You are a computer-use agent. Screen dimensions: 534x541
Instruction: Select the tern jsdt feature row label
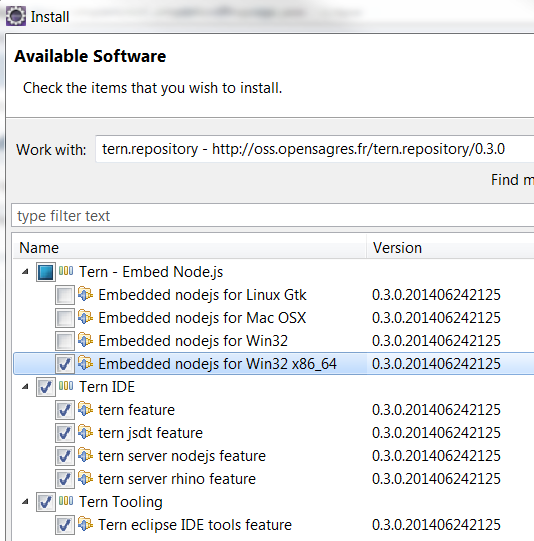tap(150, 433)
